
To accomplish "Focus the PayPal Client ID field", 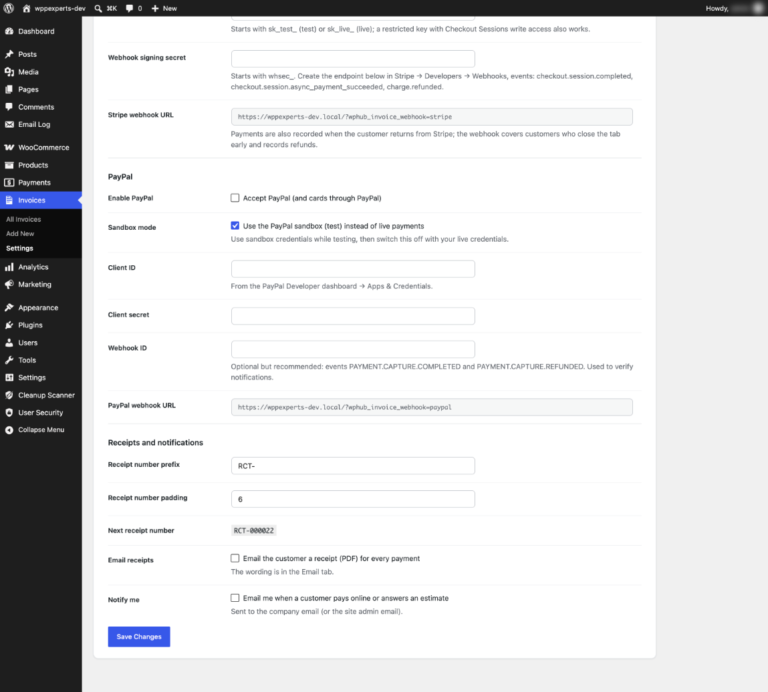I will [x=353, y=269].
